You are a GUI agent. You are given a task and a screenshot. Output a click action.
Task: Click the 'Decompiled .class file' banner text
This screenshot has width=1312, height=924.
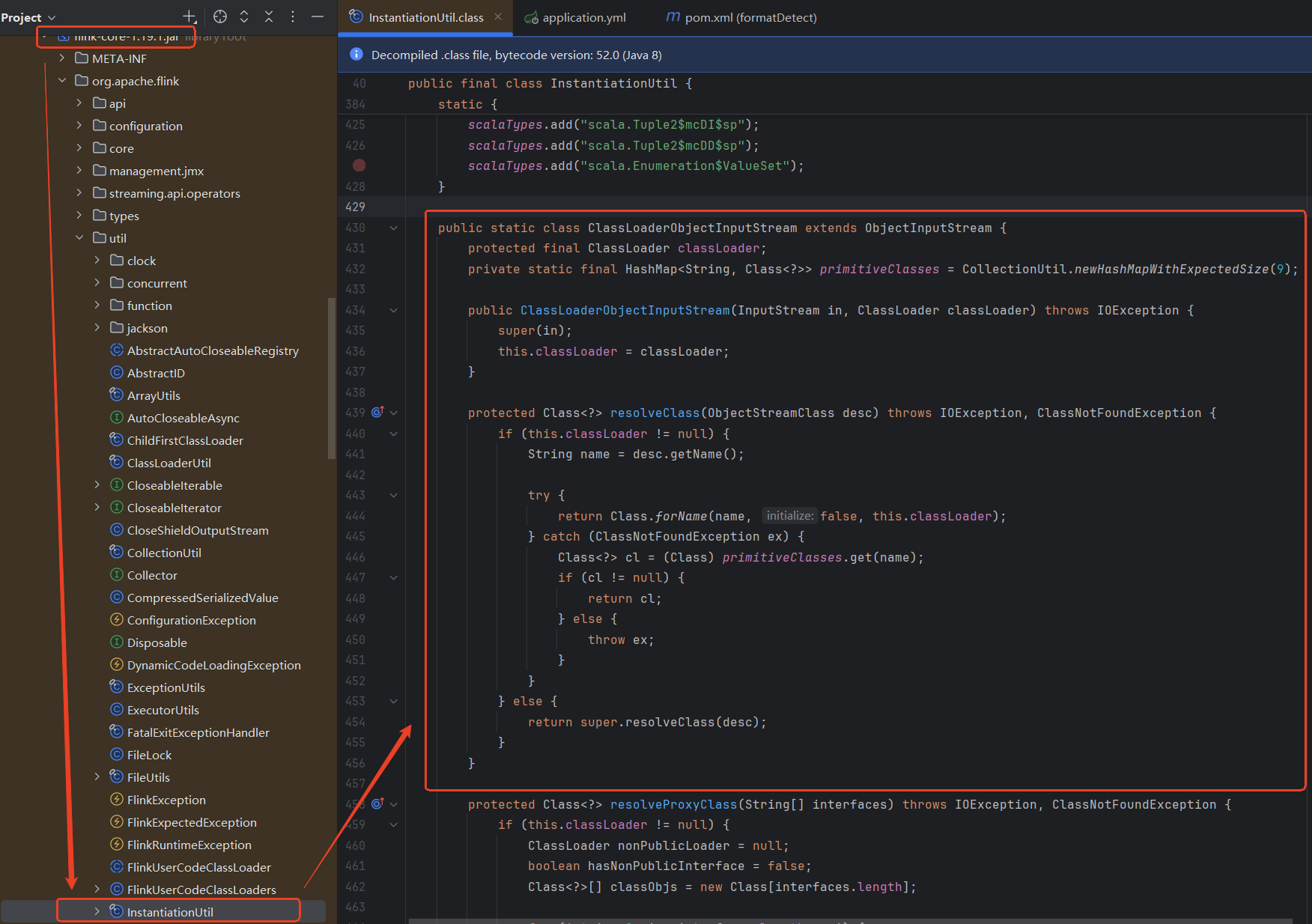517,55
